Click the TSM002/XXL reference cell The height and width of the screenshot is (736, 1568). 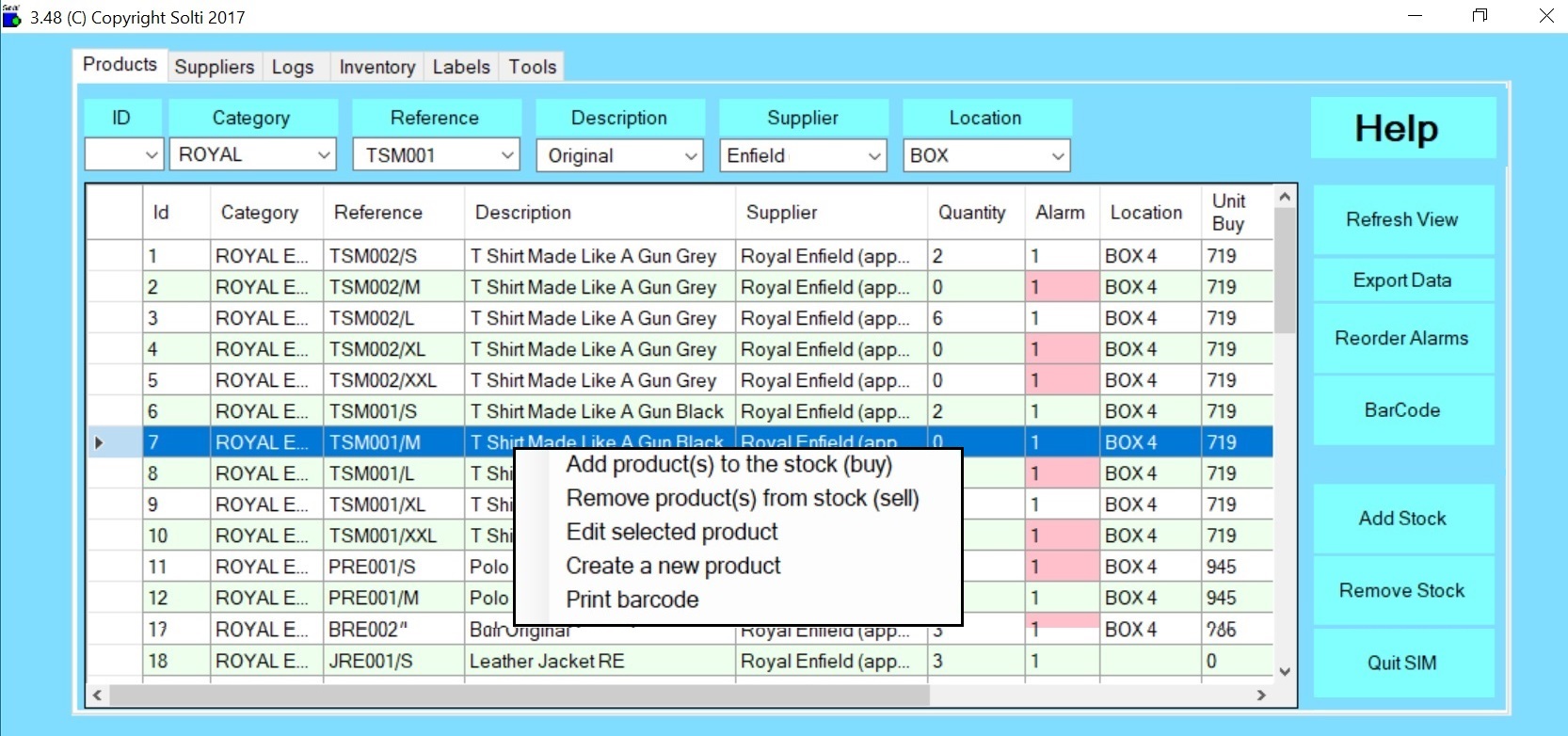[x=393, y=380]
